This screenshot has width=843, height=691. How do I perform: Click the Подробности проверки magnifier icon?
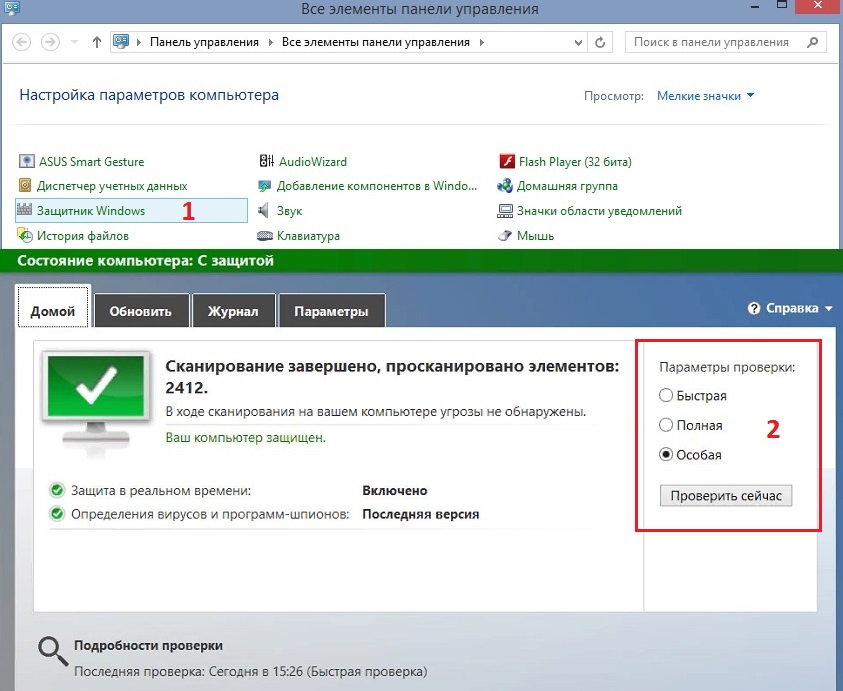53,651
